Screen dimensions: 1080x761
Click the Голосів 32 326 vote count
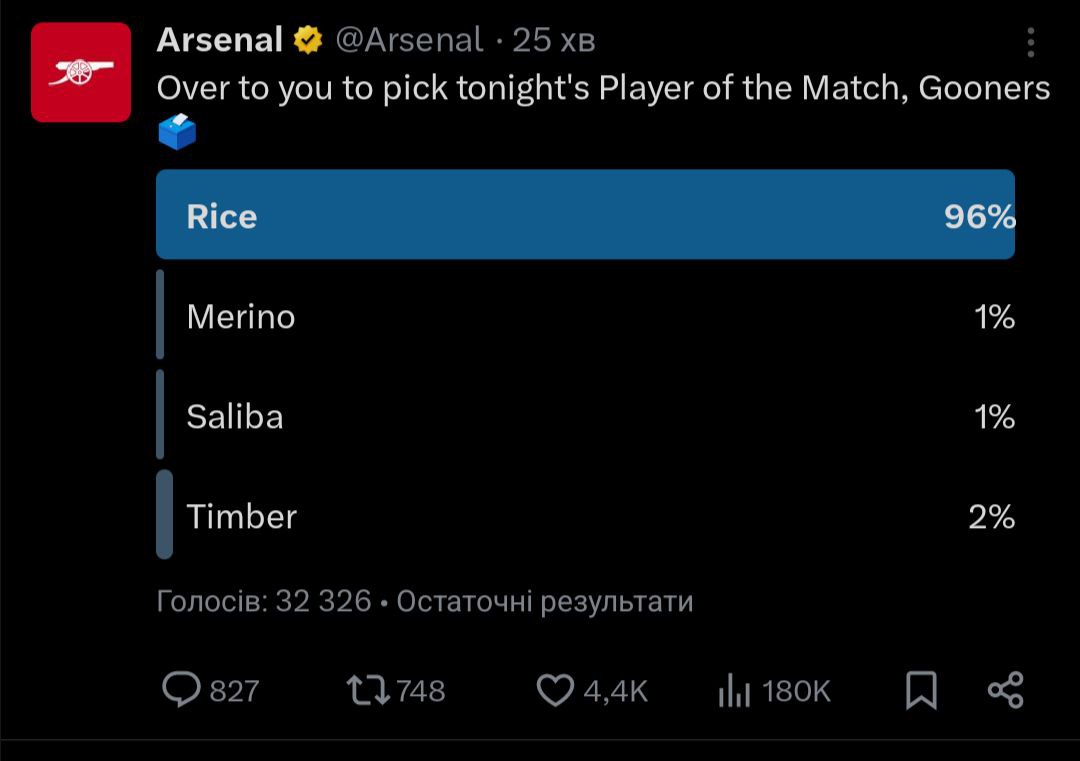pyautogui.click(x=264, y=601)
